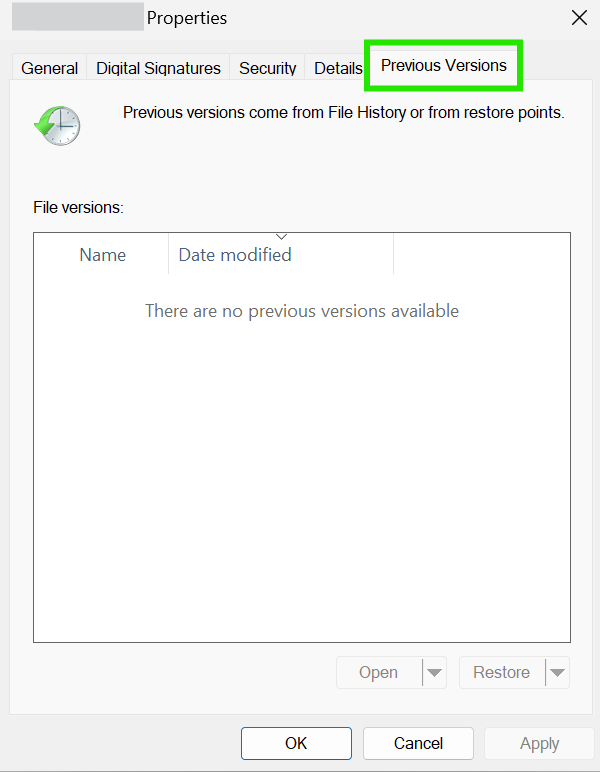Confirm with the OK button

pos(296,743)
